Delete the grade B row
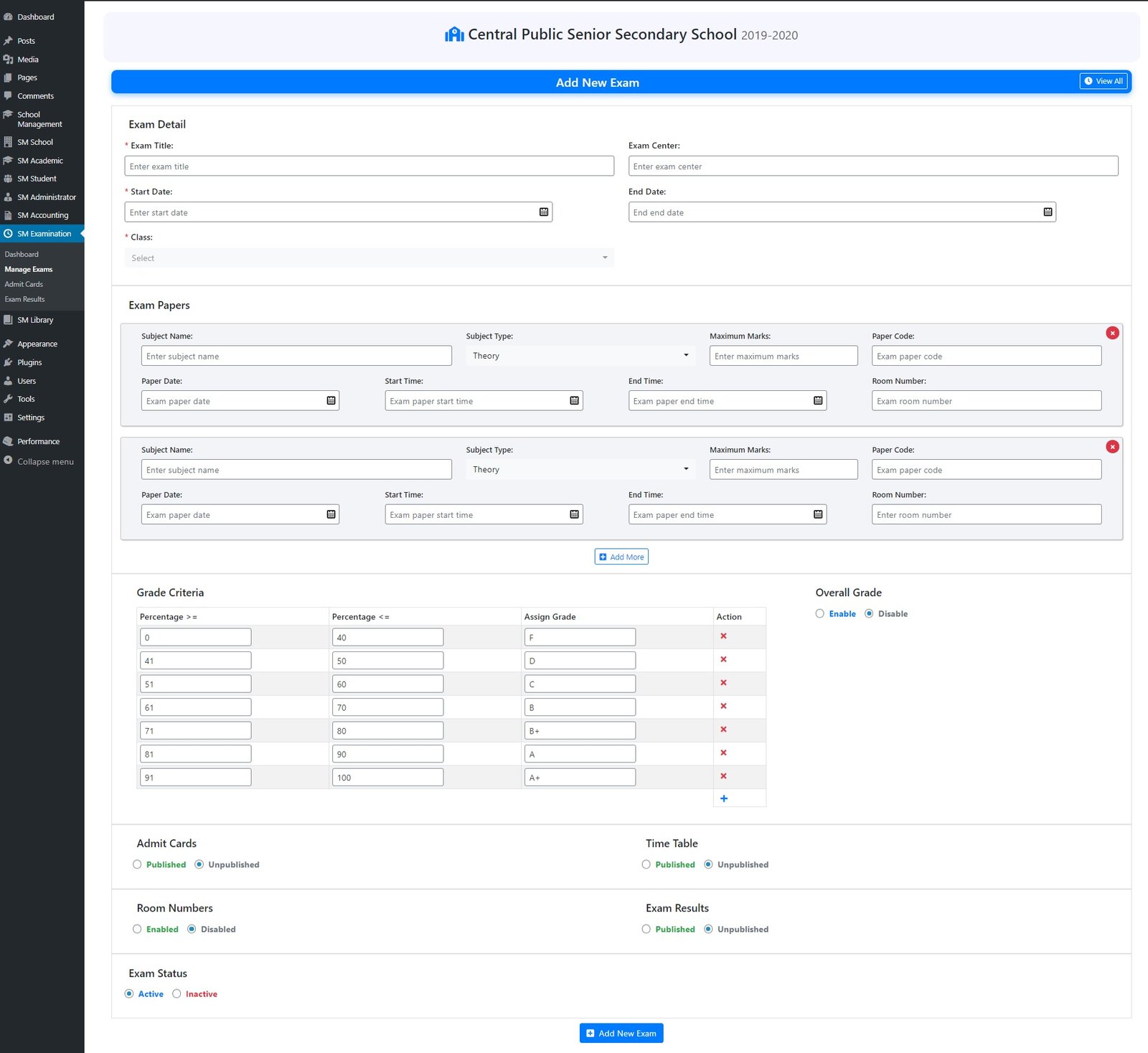The width and height of the screenshot is (1148, 1053). [723, 706]
